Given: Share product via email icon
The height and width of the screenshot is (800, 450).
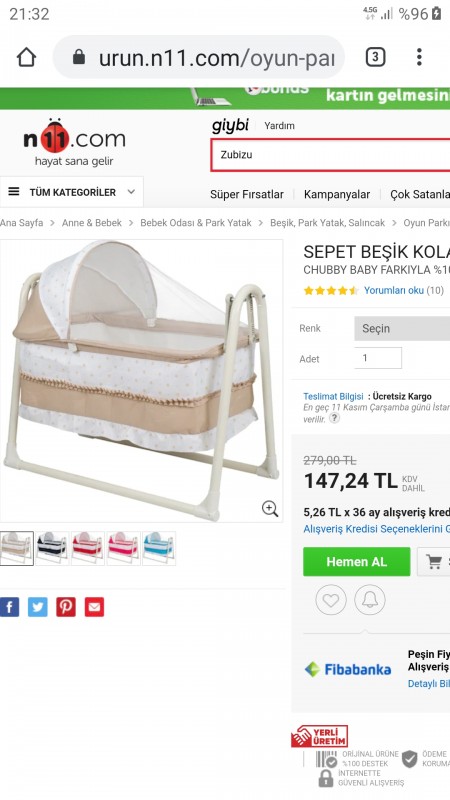Looking at the screenshot, I should click(94, 607).
